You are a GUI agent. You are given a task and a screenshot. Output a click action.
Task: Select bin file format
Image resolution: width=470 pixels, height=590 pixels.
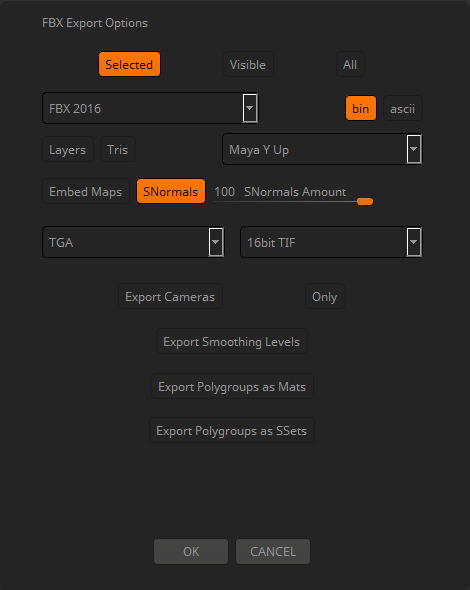[x=360, y=108]
